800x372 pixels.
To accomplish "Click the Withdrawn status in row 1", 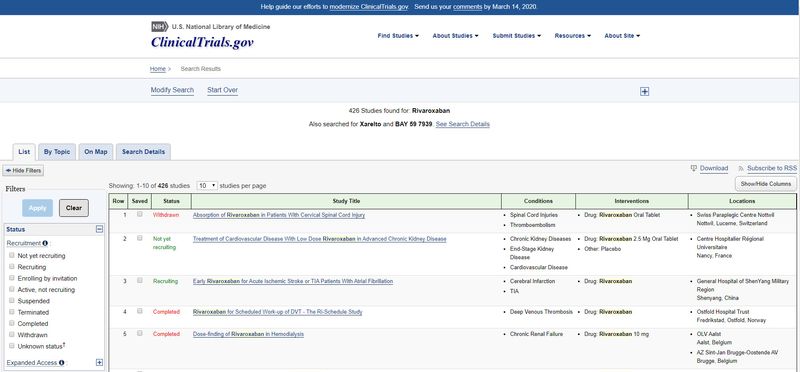I will [166, 215].
